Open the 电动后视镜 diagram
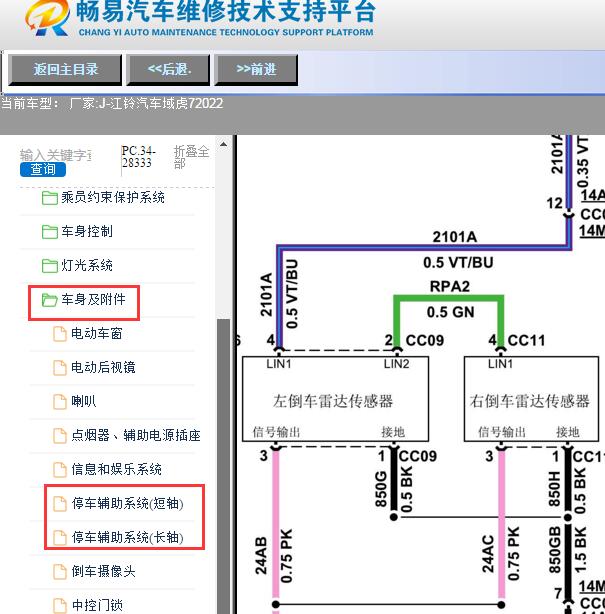The image size is (605, 614). tap(103, 367)
